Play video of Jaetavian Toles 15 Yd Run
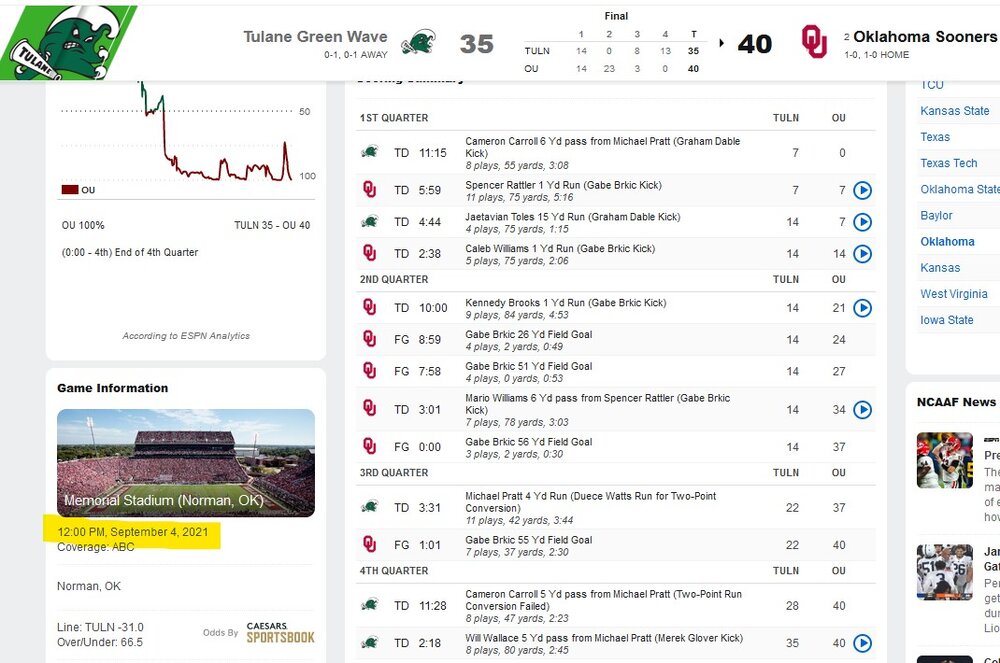This screenshot has width=1000, height=663. tap(862, 222)
